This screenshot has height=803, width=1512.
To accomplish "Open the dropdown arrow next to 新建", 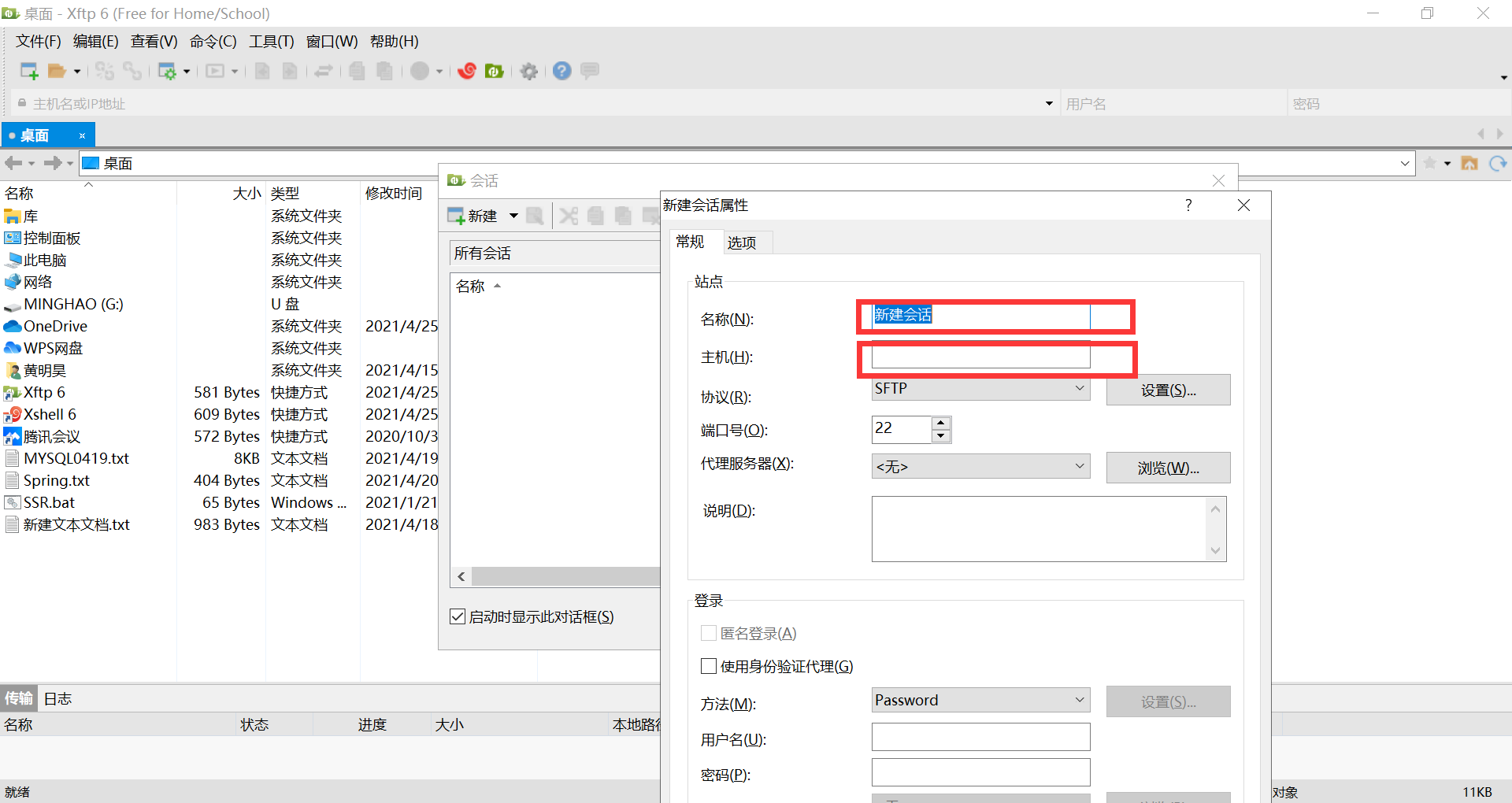I will tap(513, 216).
